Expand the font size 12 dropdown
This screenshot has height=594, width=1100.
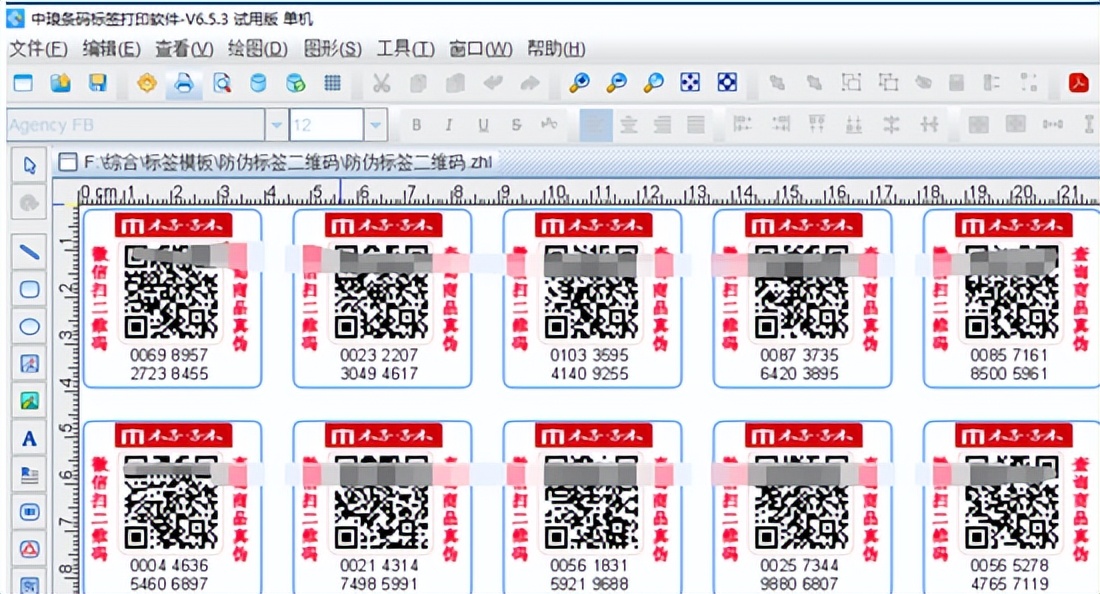pyautogui.click(x=375, y=125)
